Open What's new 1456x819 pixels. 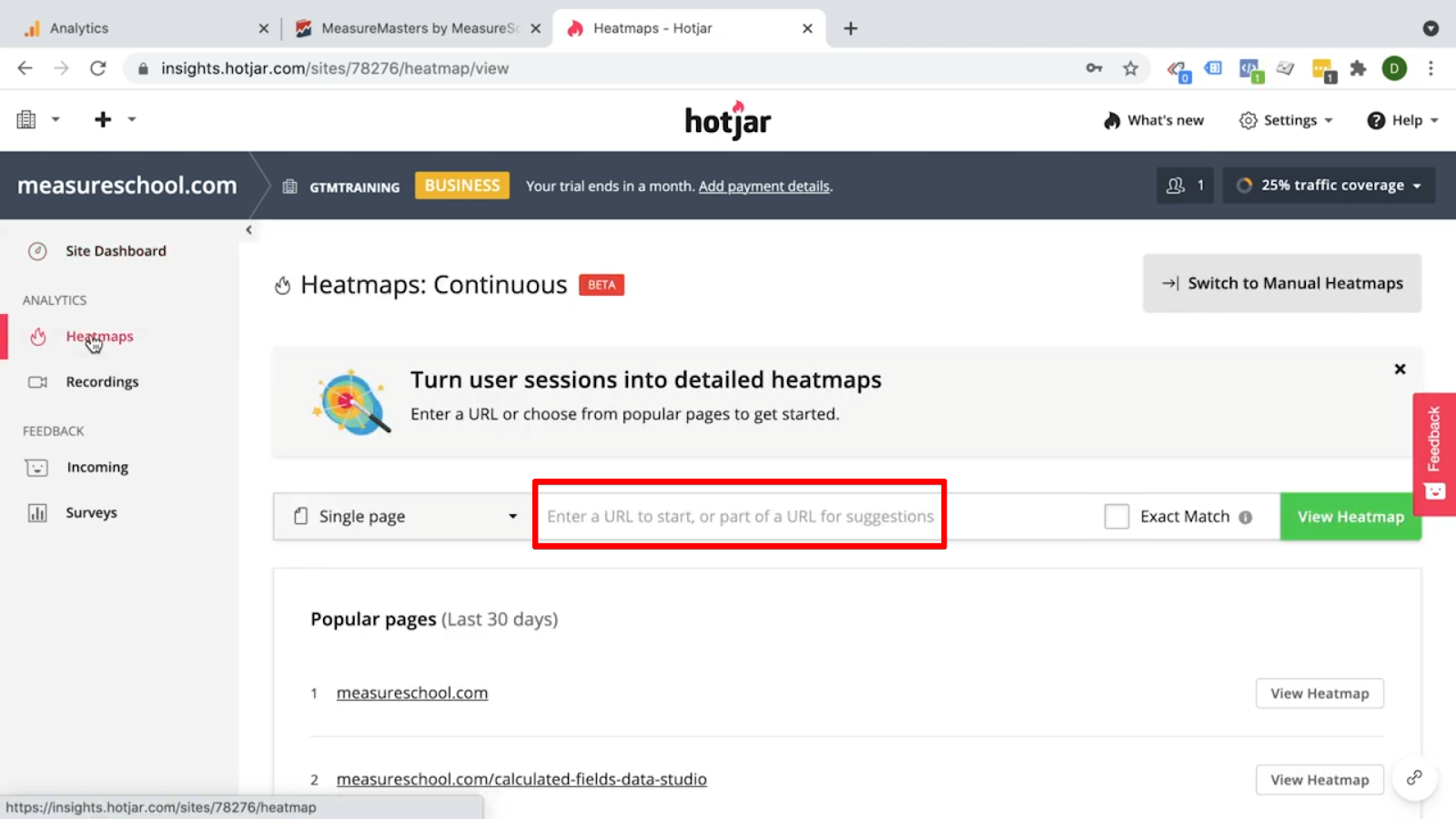click(1154, 120)
